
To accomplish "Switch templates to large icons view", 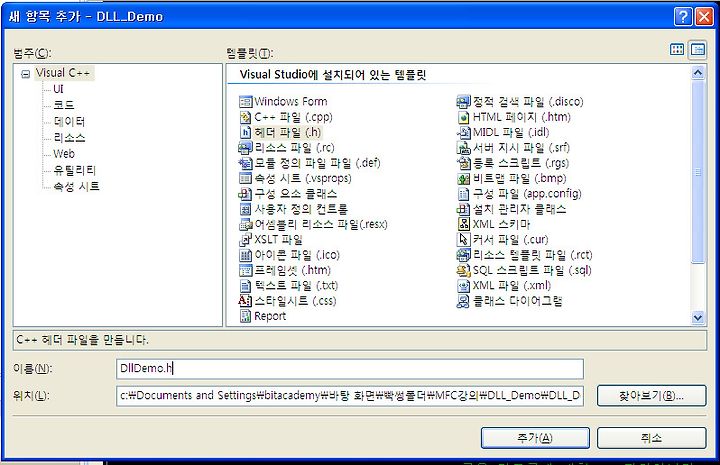I will click(x=677, y=50).
